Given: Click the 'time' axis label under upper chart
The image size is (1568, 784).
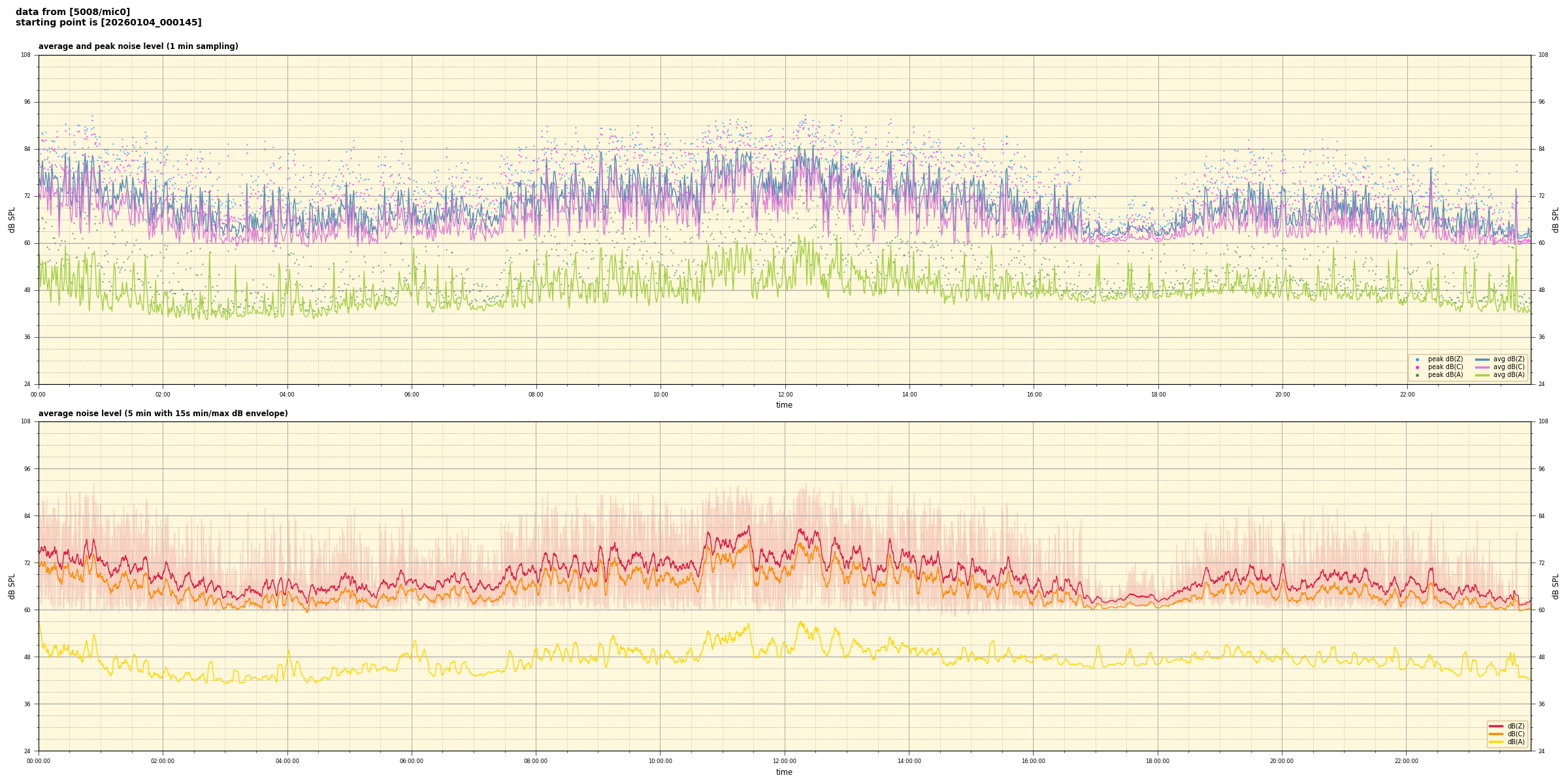Looking at the screenshot, I should click(784, 405).
